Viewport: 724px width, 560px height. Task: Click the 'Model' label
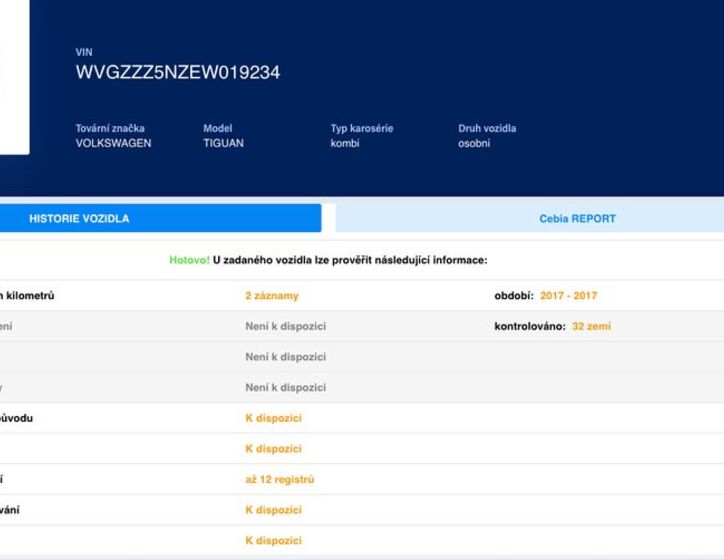[x=217, y=128]
